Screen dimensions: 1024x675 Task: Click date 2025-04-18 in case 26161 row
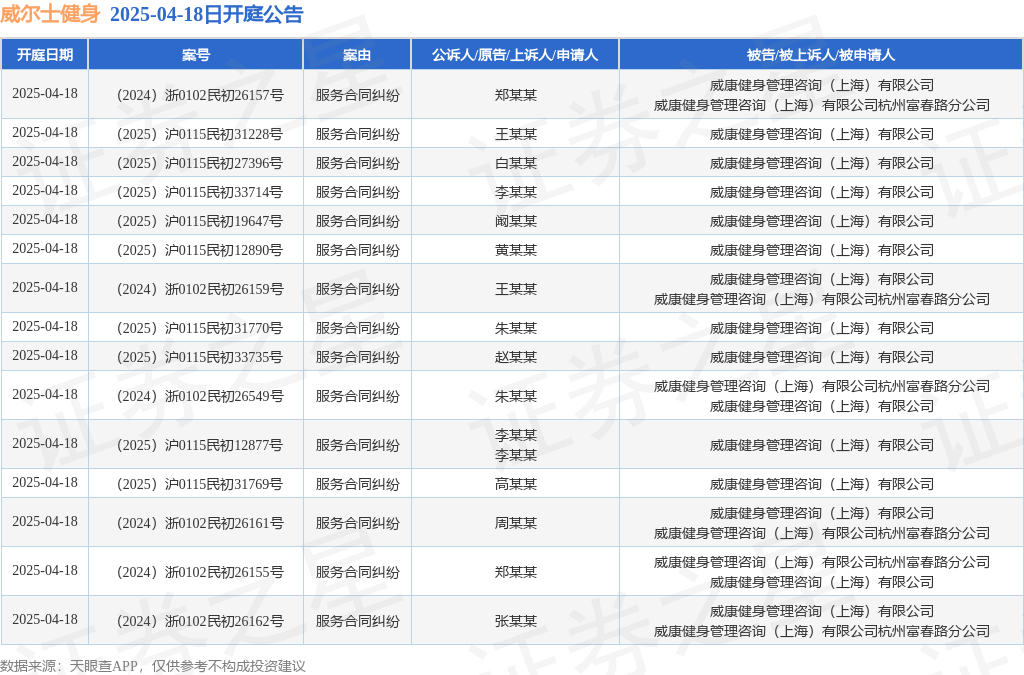tap(45, 522)
